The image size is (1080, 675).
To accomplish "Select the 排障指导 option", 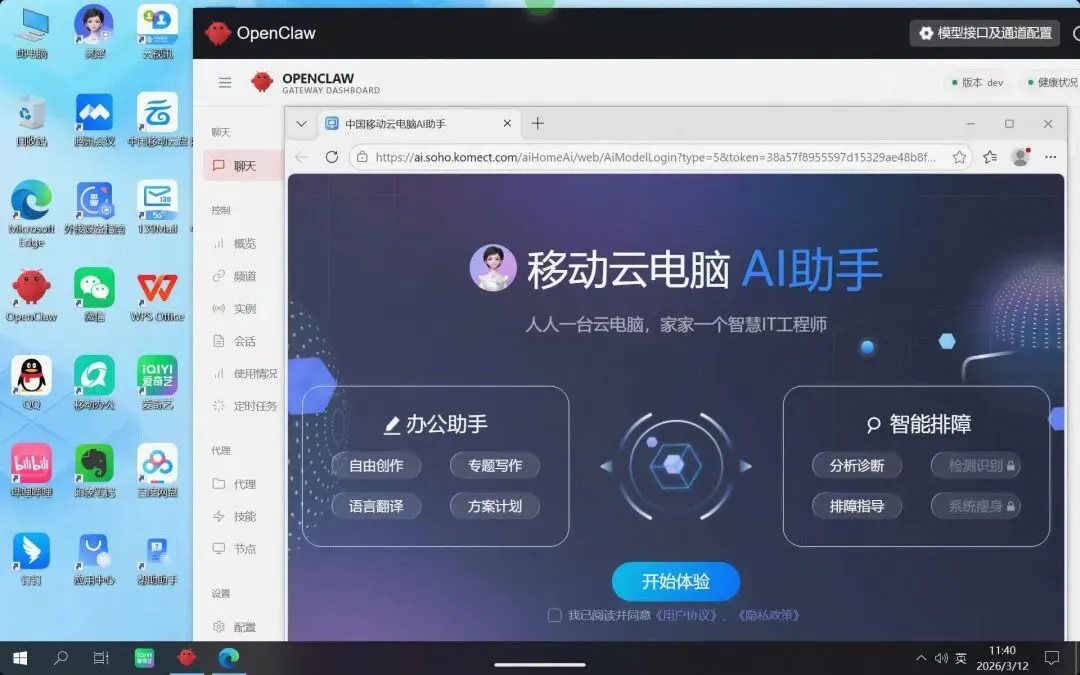I will click(857, 506).
